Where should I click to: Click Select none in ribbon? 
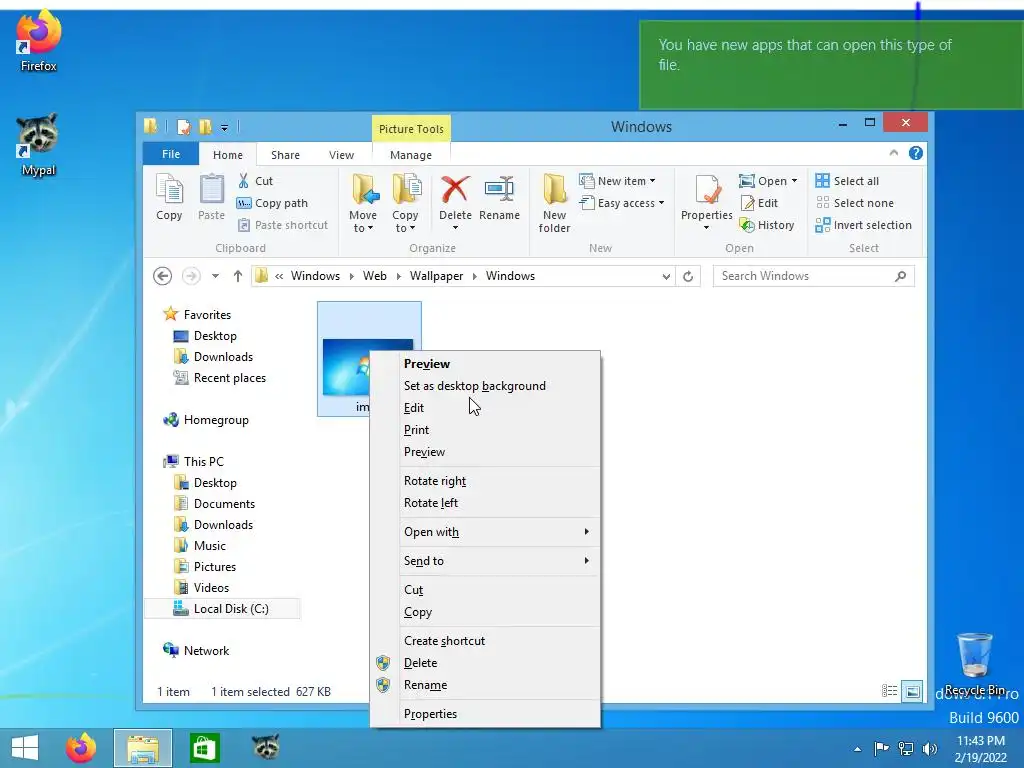(x=854, y=203)
